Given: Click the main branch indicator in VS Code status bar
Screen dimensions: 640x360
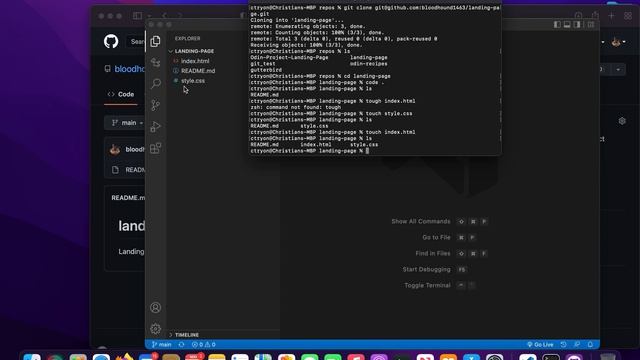Looking at the screenshot, I should [162, 344].
